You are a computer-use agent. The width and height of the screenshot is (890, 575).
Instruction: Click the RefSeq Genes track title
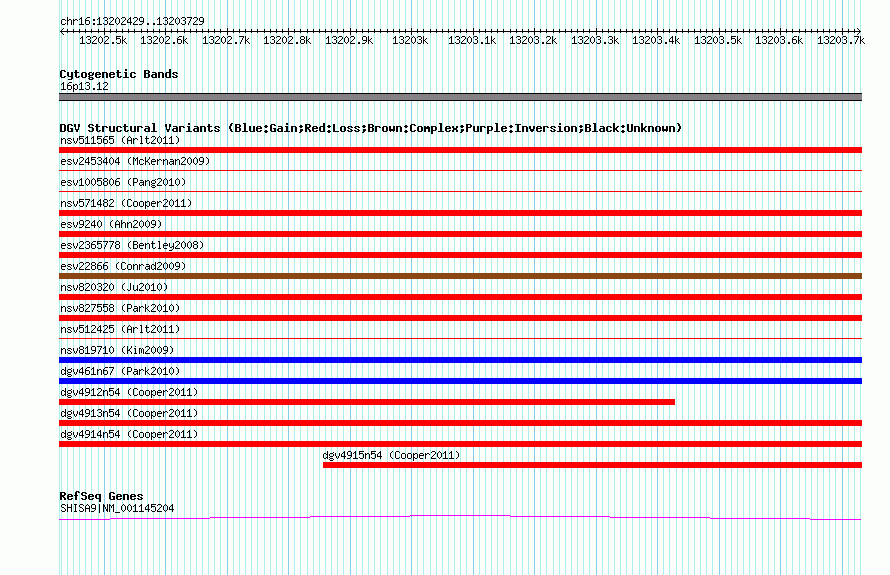click(x=101, y=496)
